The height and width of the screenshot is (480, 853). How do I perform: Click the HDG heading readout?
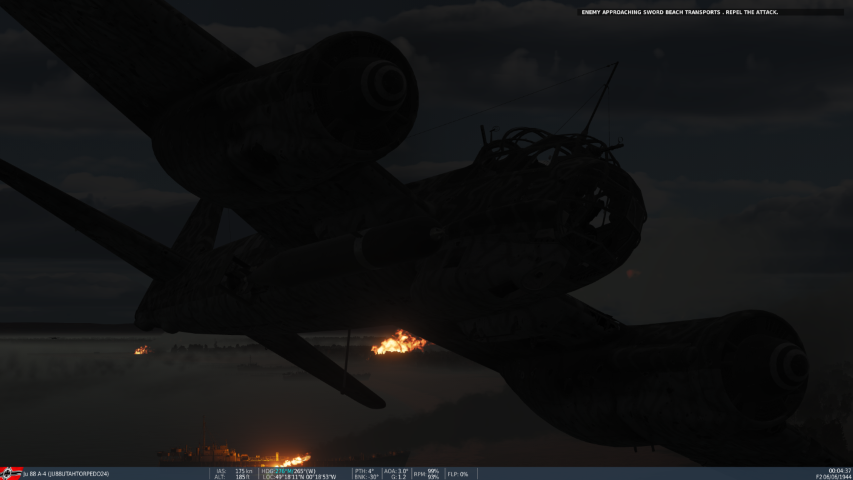(x=289, y=470)
